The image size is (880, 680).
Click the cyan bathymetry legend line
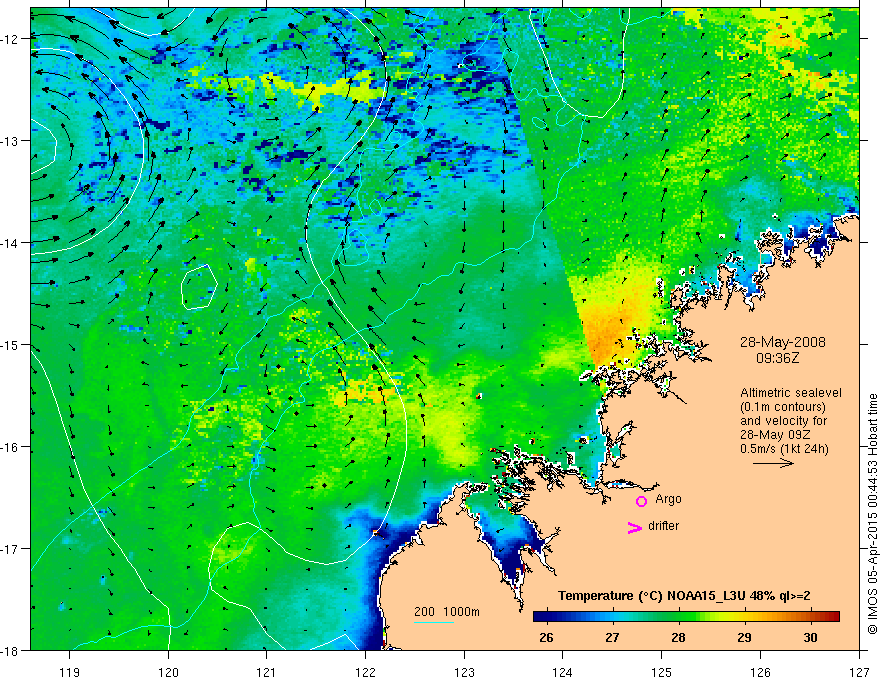[434, 622]
